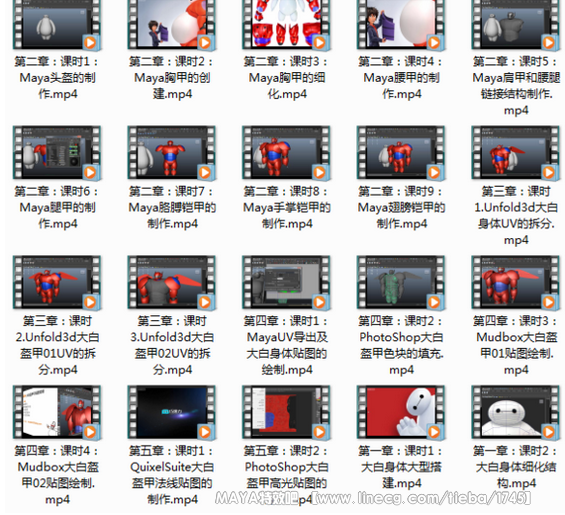This screenshot has height=515, width=565.
Task: Select the video icon for 第一章:课时1 大白身体大型搭建
Action: tap(401, 412)
